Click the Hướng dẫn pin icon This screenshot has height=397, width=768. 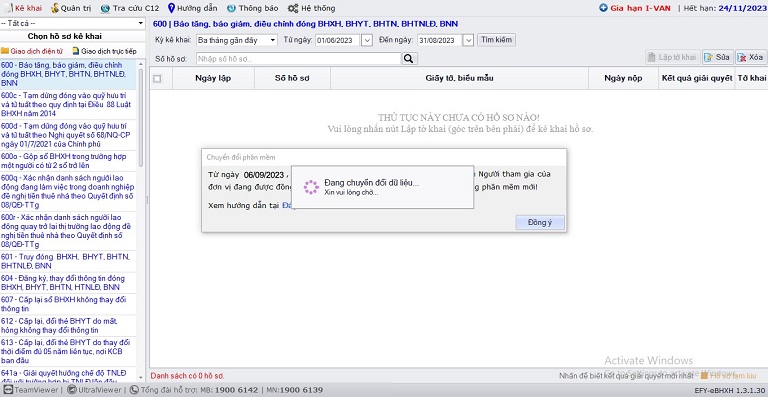(171, 8)
